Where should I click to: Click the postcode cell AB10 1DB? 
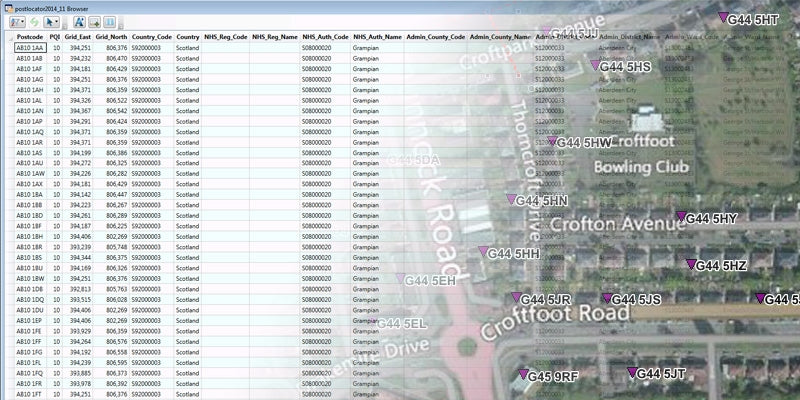coord(30,289)
